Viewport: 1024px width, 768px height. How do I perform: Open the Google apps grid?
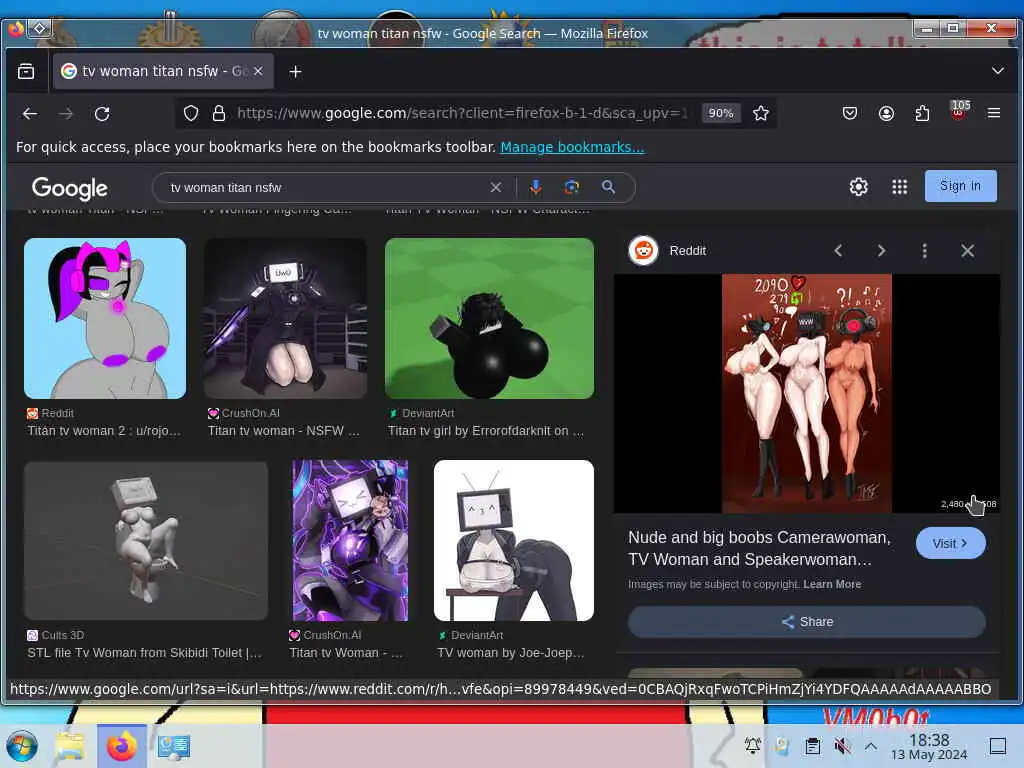pos(899,187)
